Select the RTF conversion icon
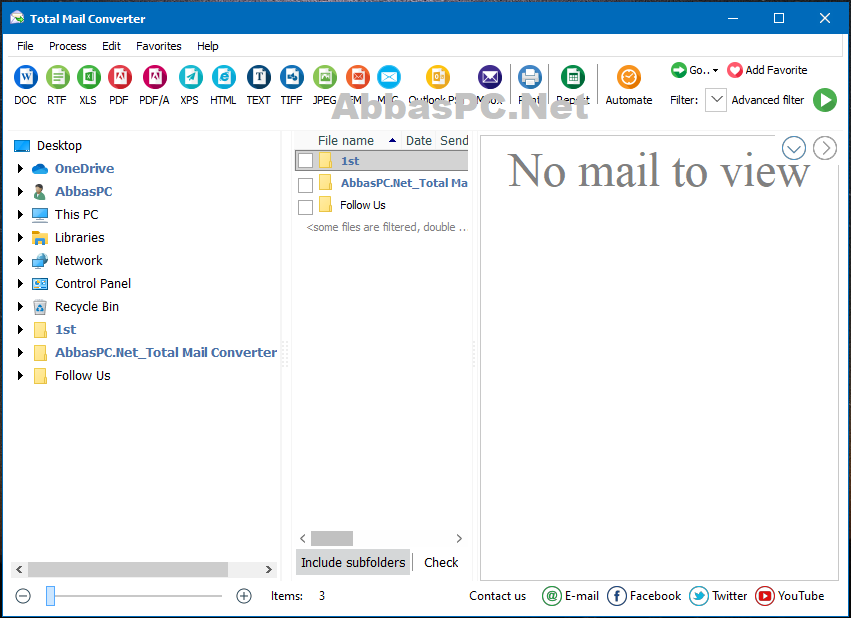851x618 pixels. pyautogui.click(x=57, y=77)
